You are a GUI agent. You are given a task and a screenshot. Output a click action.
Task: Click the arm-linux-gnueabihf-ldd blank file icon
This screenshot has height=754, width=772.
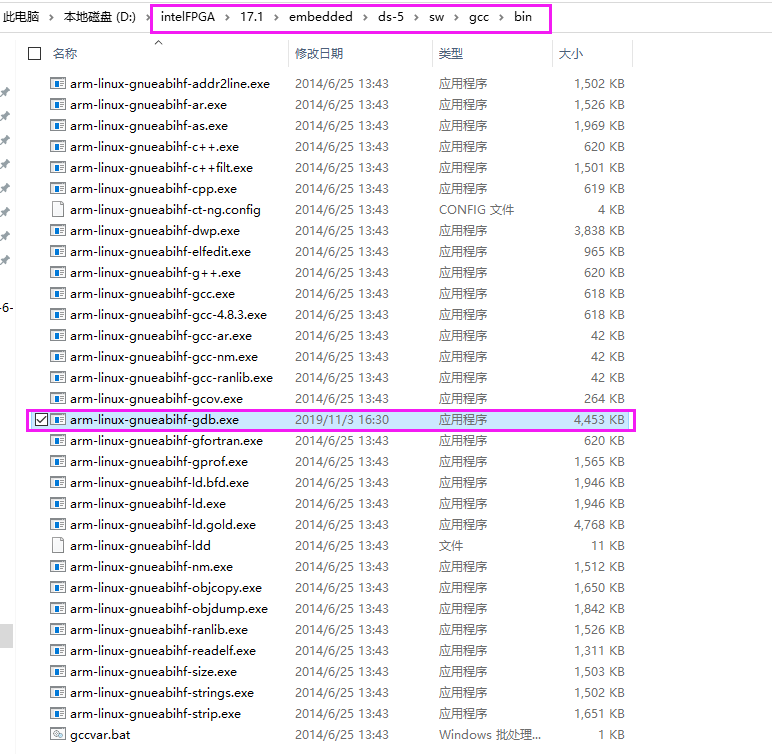click(x=58, y=546)
